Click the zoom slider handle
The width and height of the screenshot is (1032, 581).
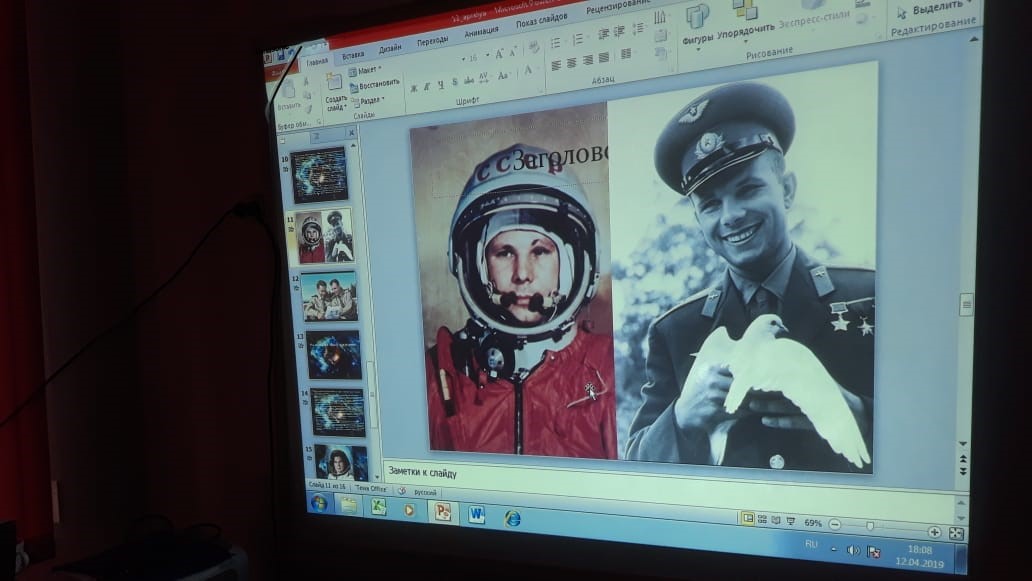click(870, 527)
